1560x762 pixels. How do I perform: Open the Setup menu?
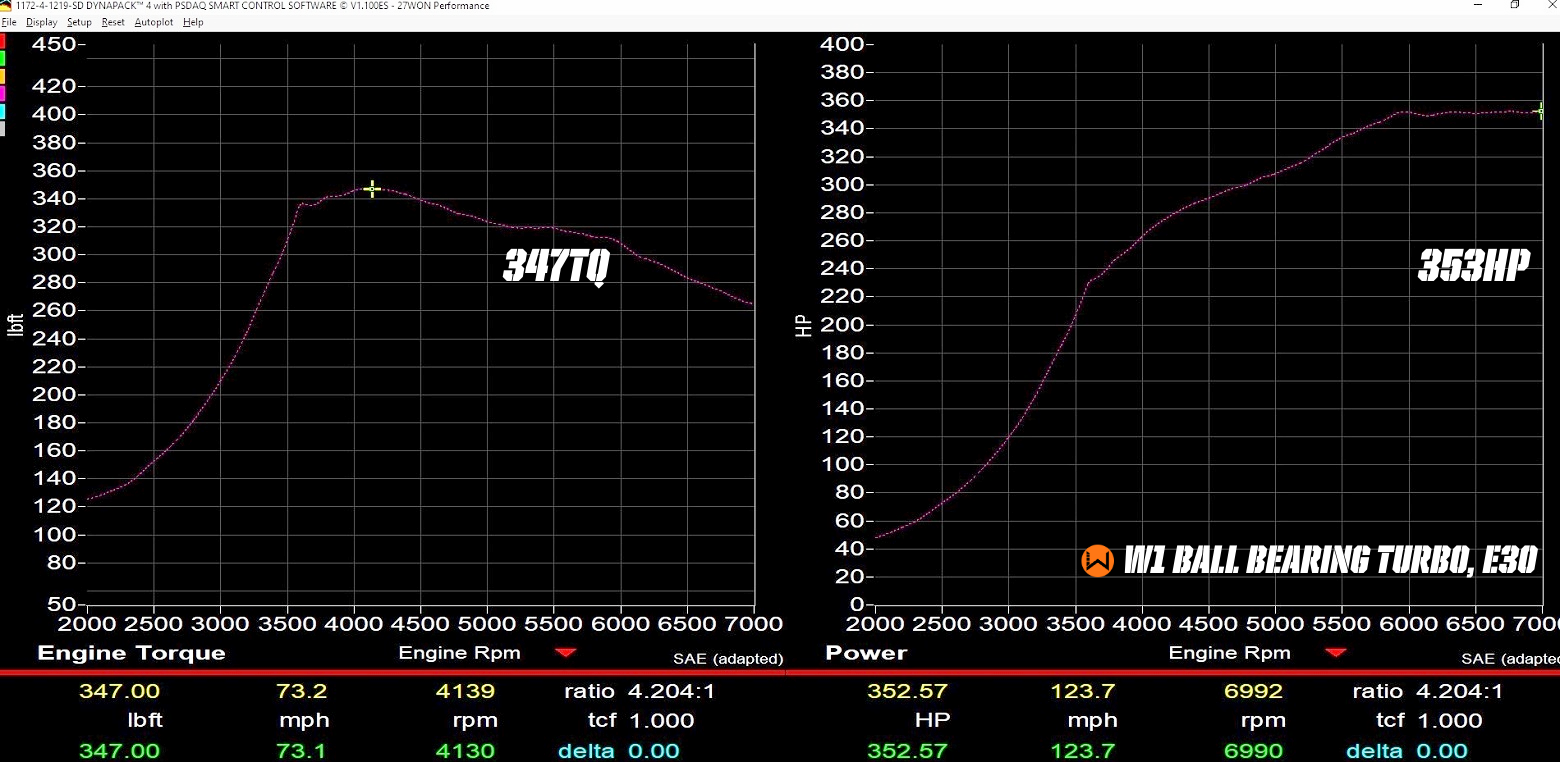[x=79, y=22]
